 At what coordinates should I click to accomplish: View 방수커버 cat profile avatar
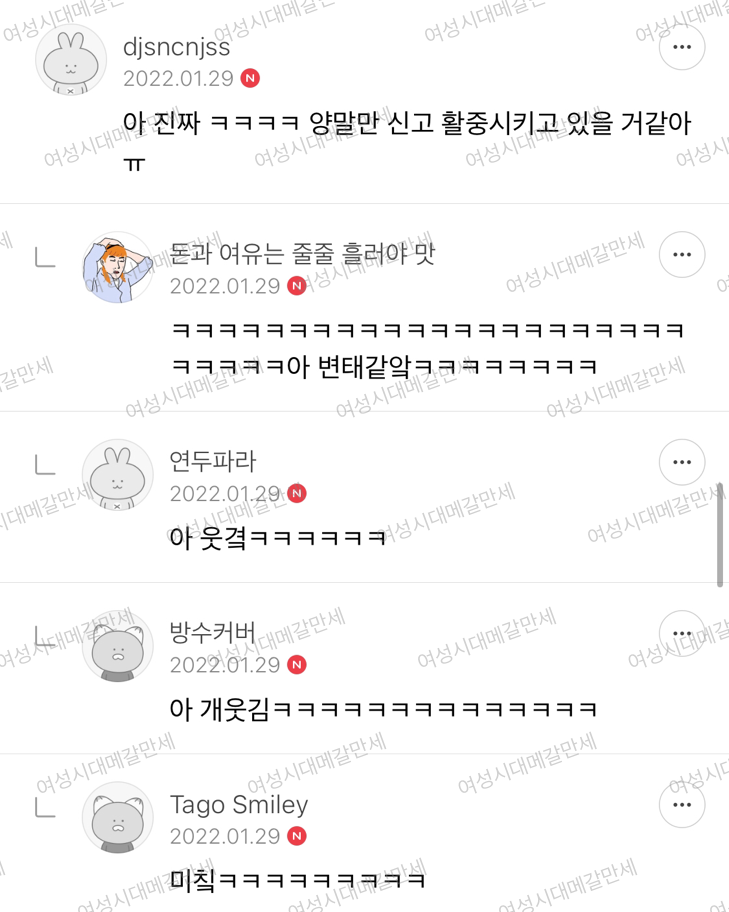tap(118, 646)
